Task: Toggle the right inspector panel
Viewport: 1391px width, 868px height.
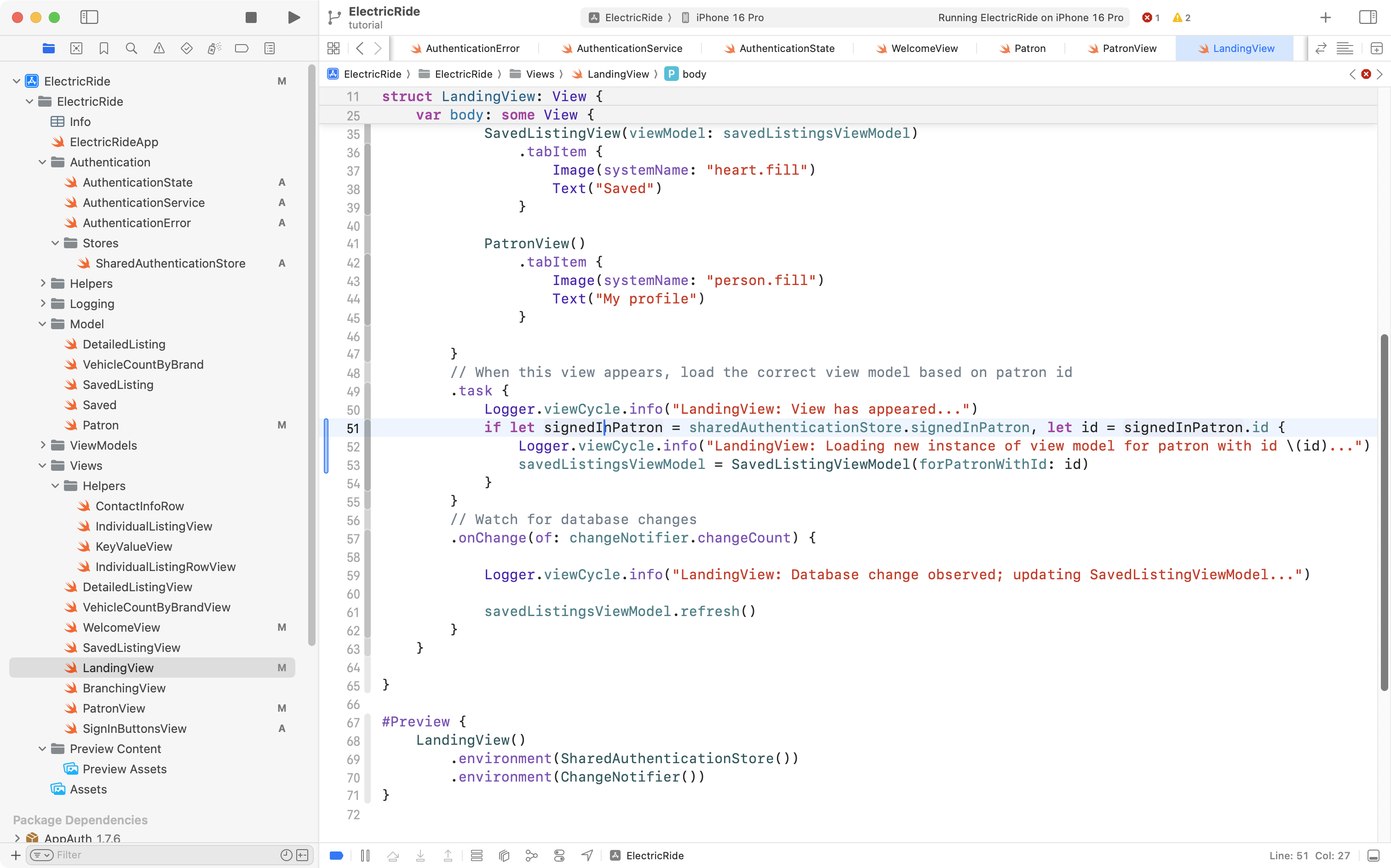Action: (1368, 17)
